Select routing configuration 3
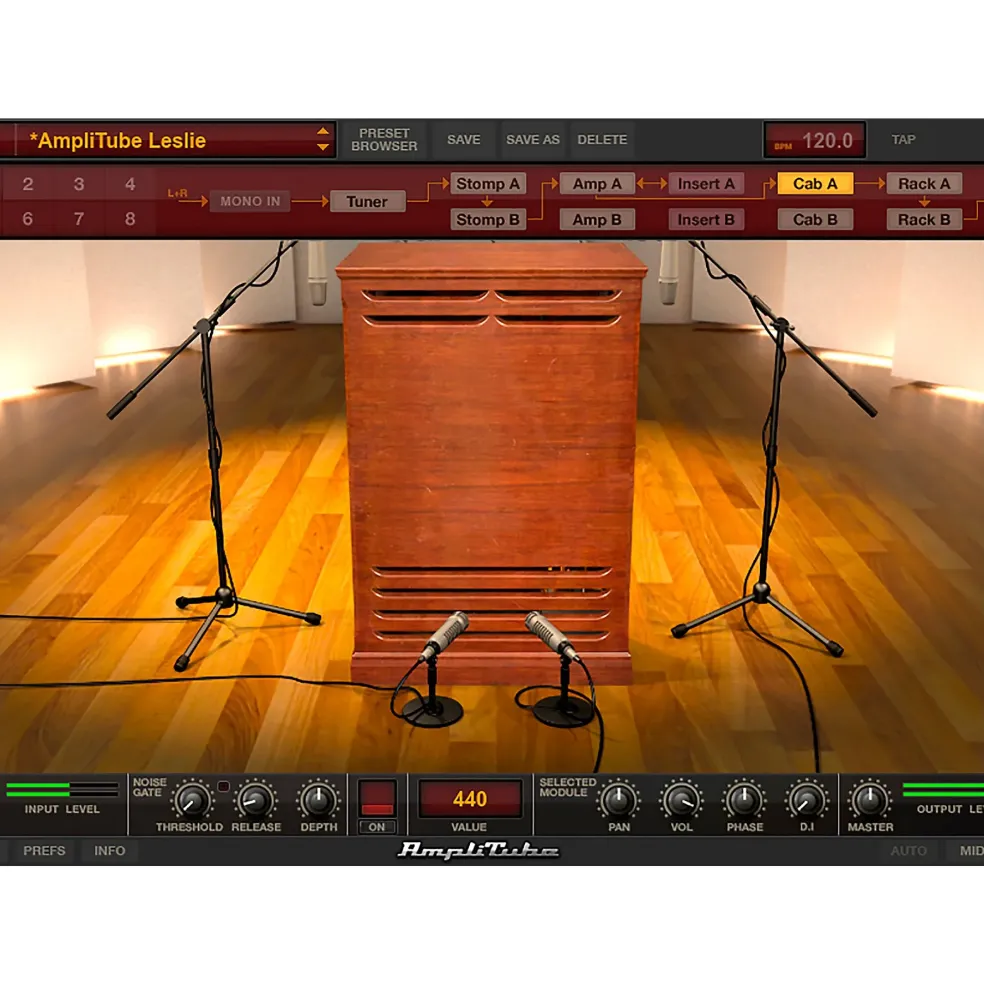 [x=79, y=184]
